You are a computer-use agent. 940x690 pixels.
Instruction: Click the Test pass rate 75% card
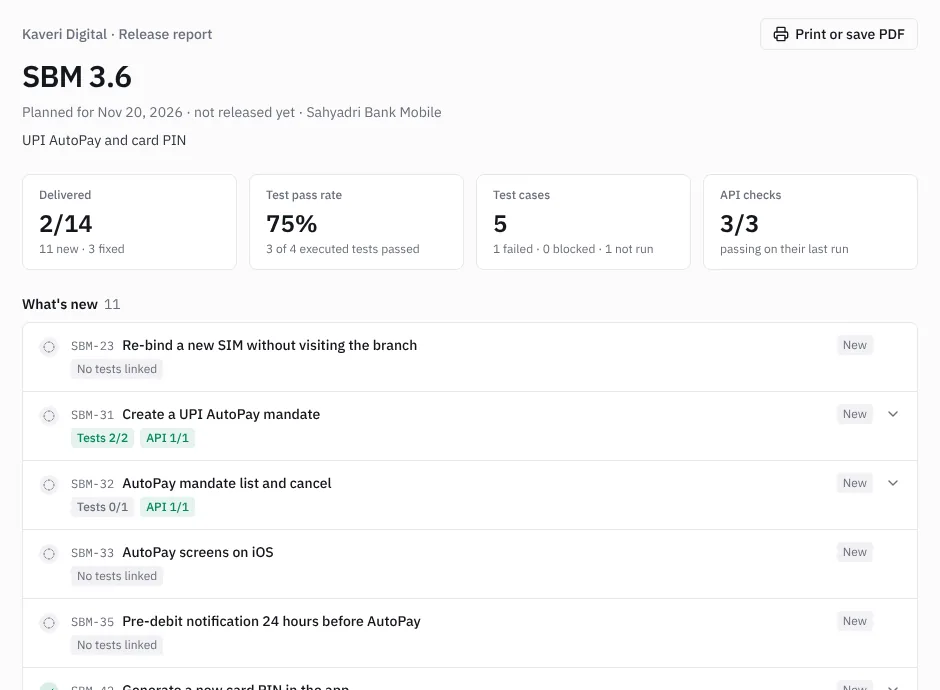357,222
